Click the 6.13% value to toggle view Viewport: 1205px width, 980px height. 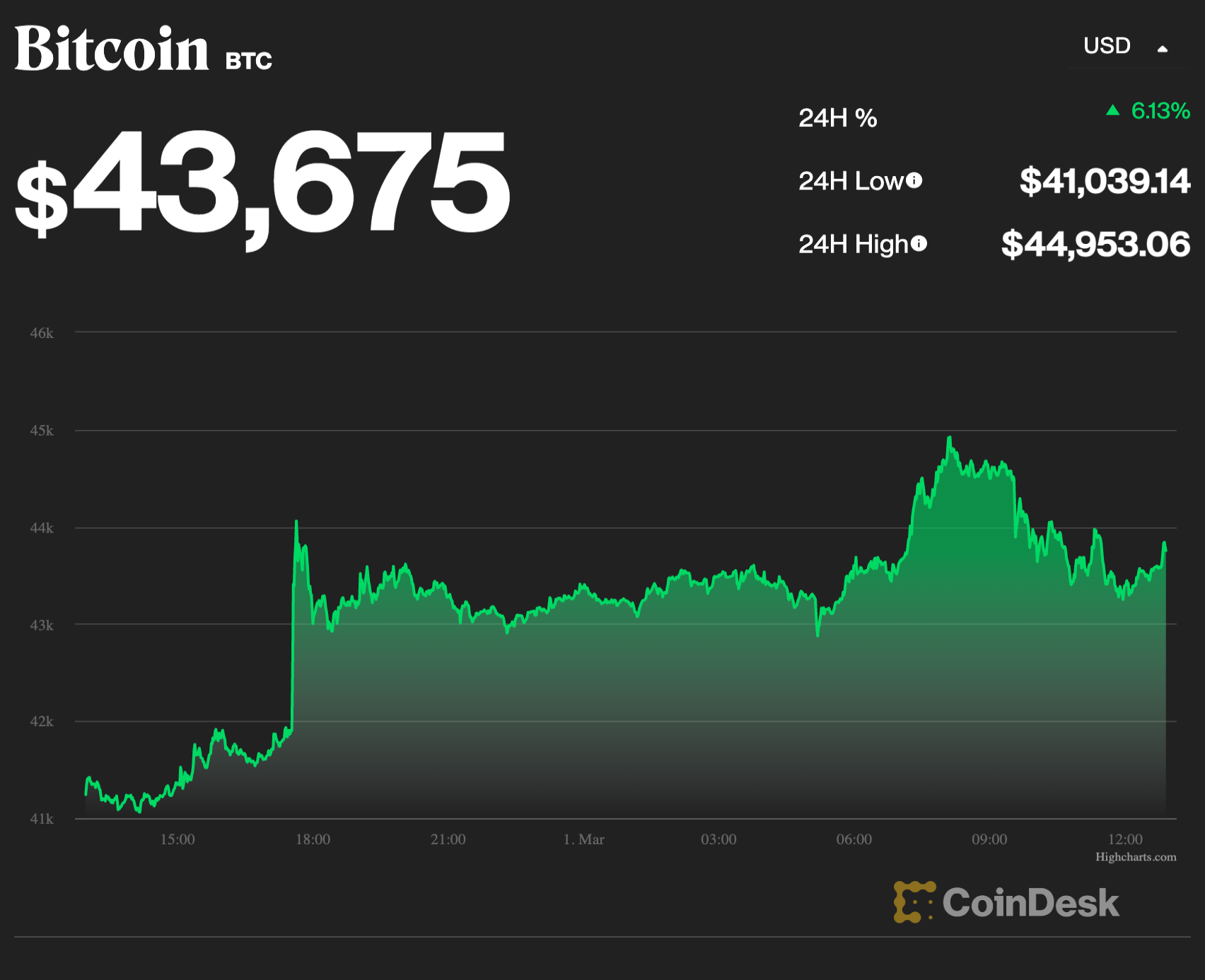(x=1160, y=110)
